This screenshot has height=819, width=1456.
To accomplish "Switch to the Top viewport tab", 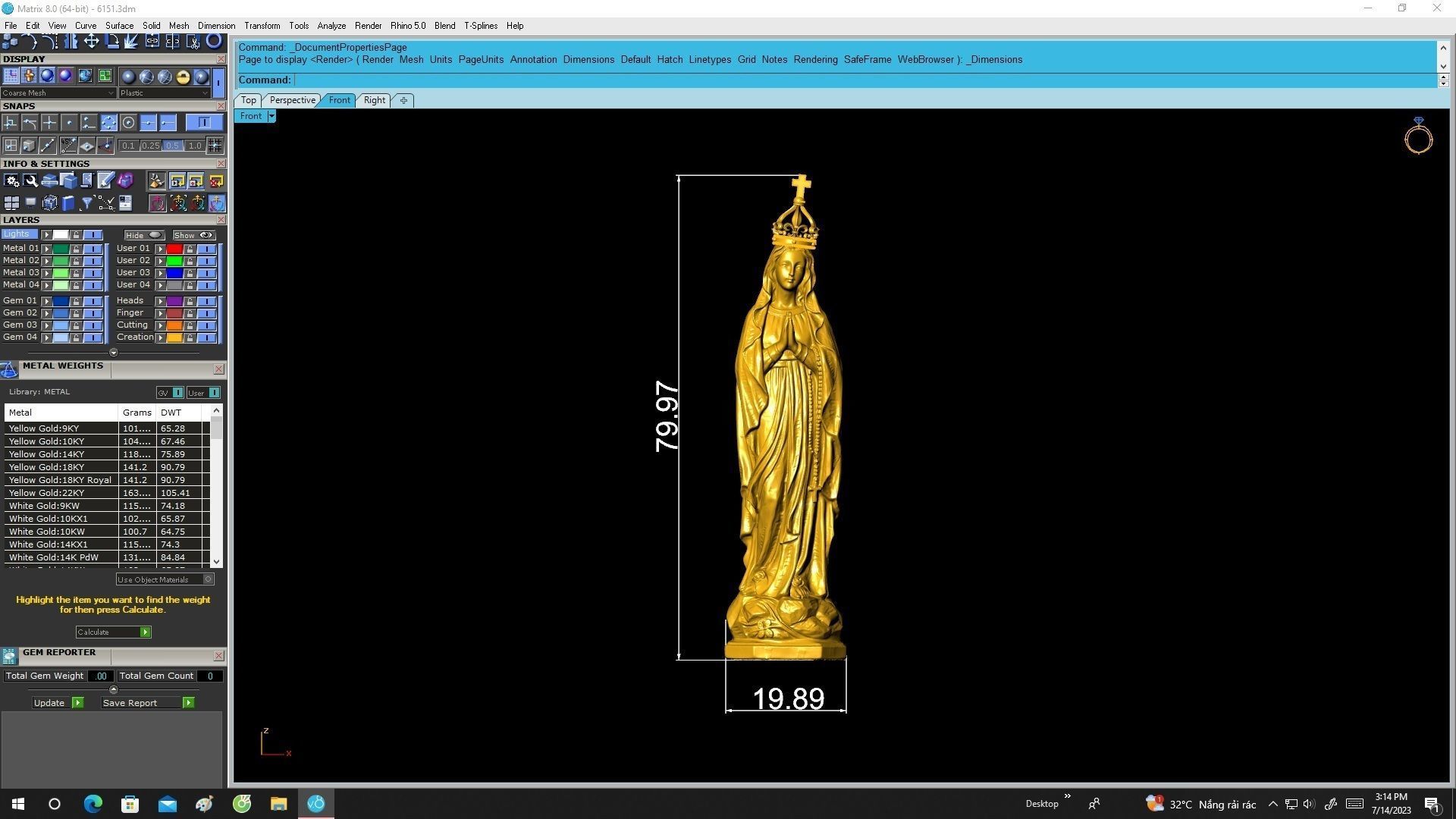I will tap(248, 100).
